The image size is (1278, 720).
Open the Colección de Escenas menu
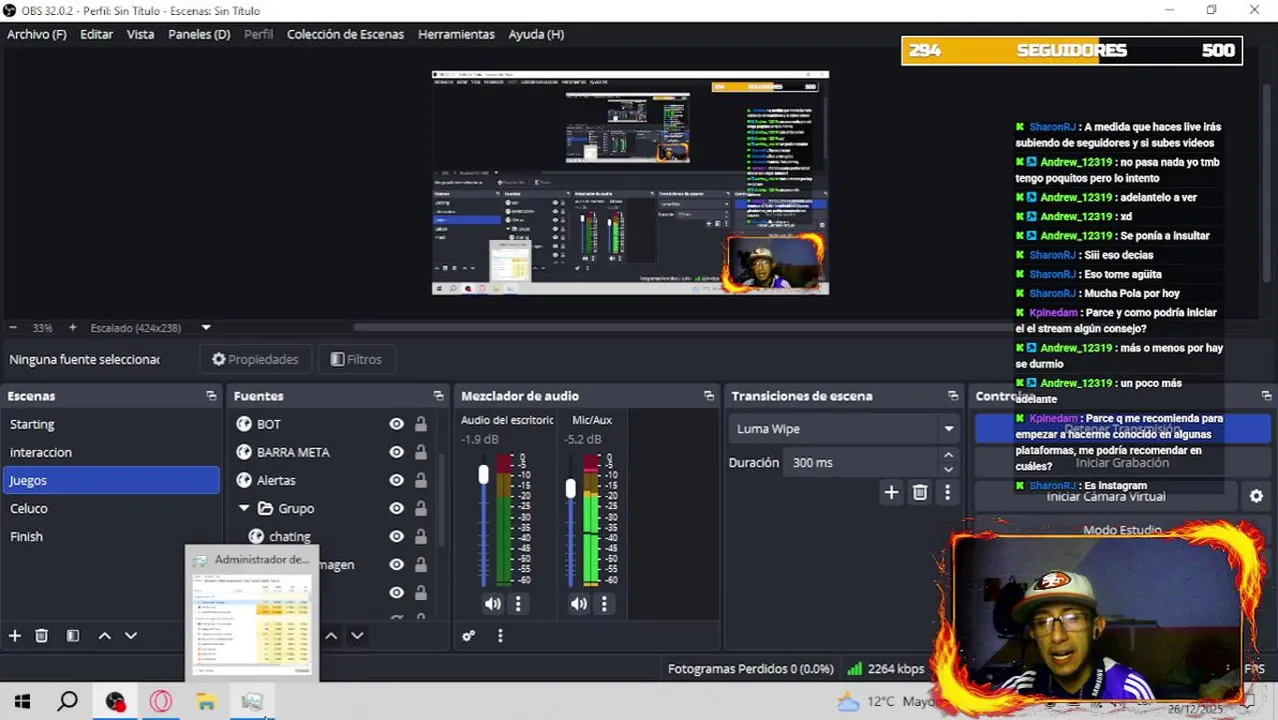(x=346, y=34)
